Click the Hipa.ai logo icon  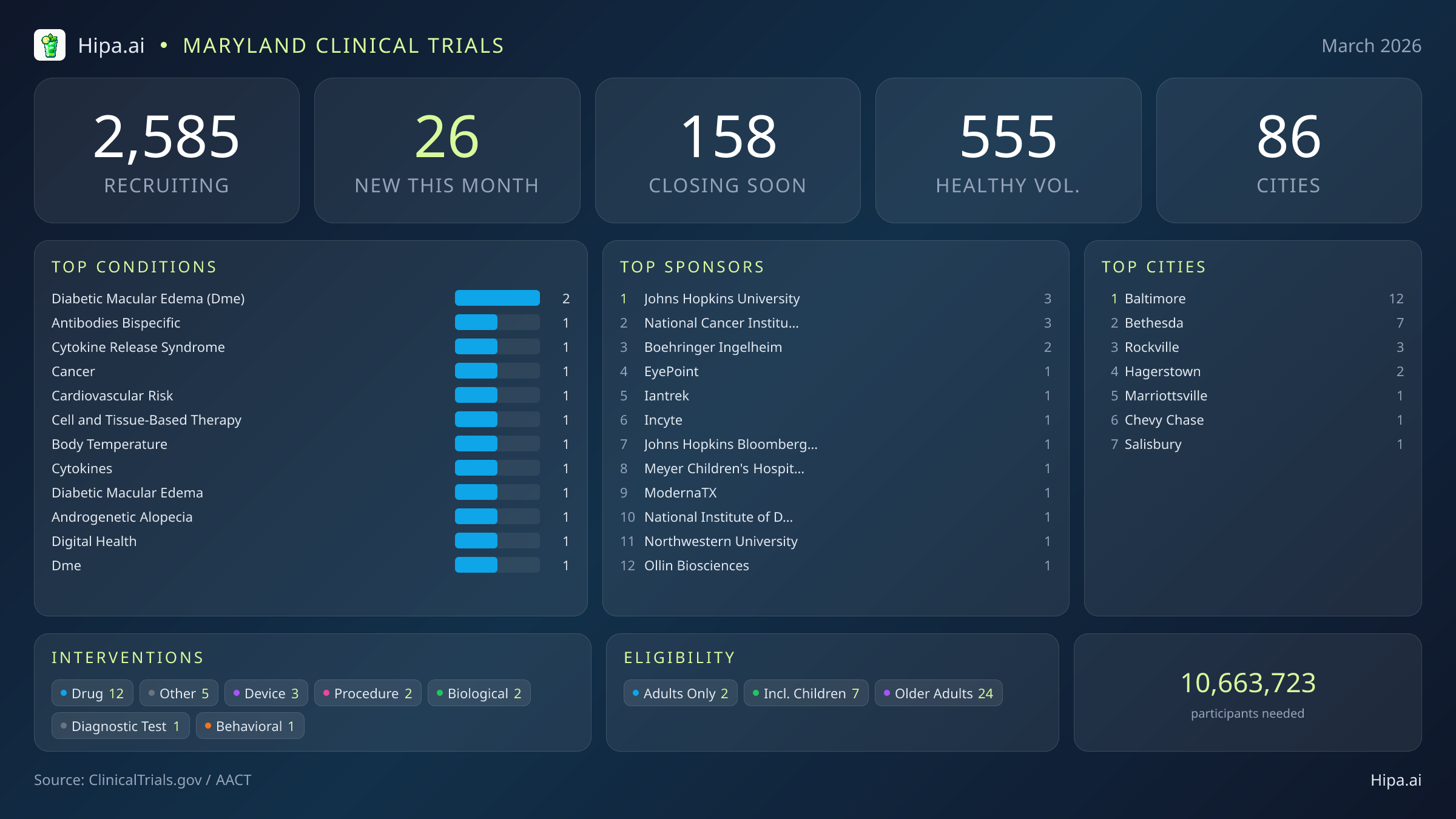coord(51,44)
